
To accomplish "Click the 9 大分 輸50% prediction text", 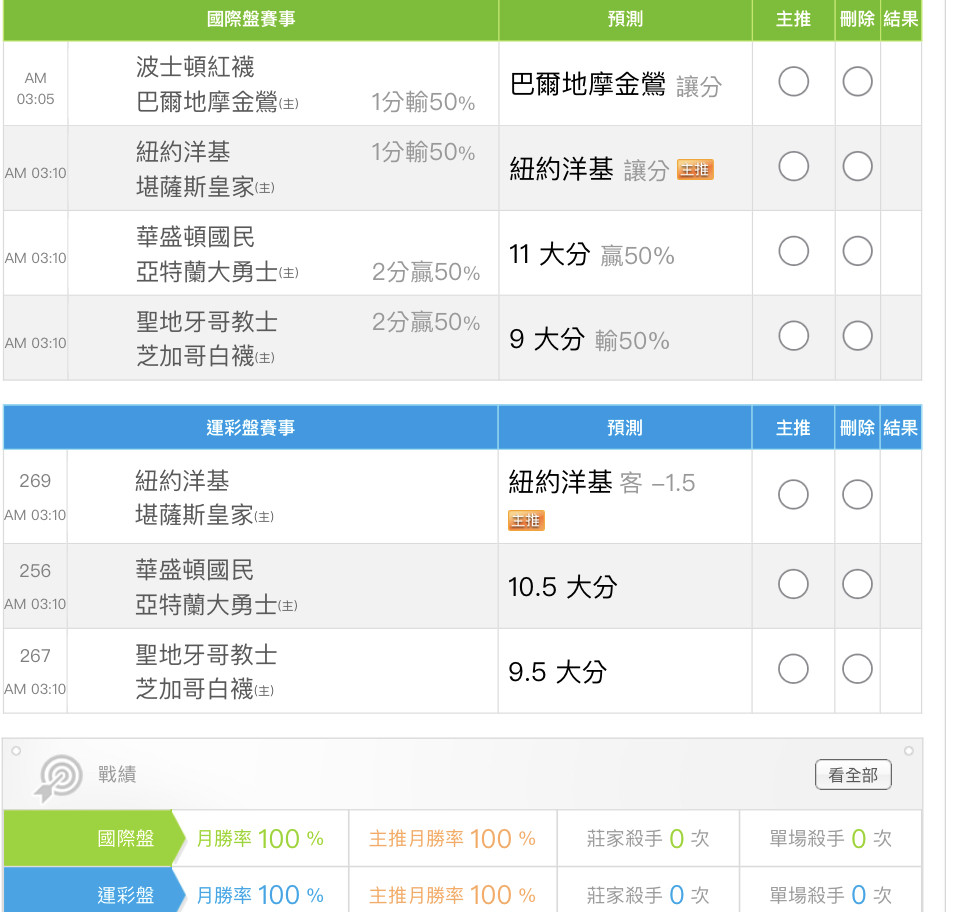I will click(x=589, y=340).
